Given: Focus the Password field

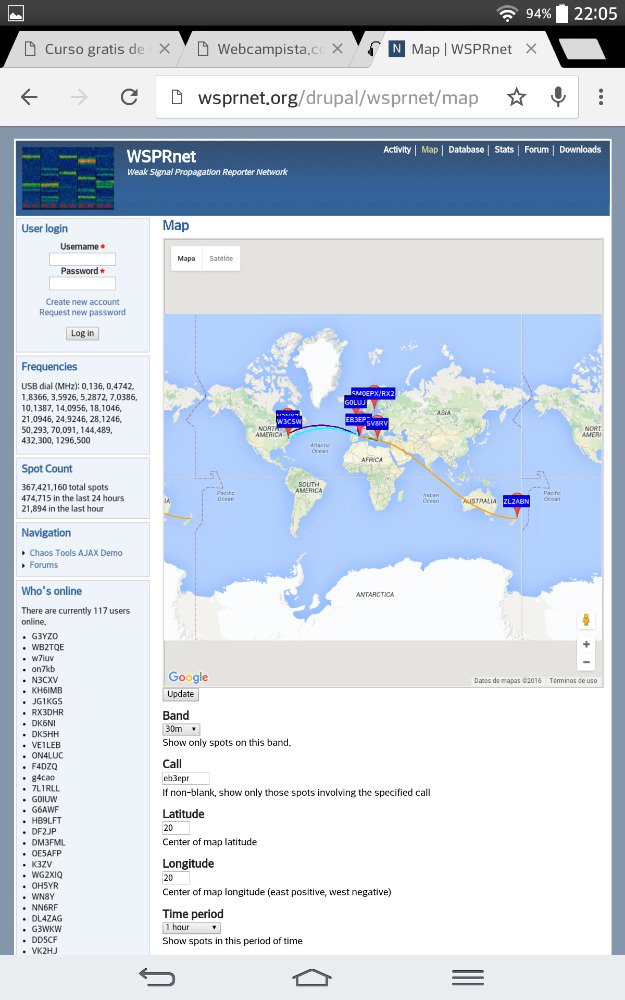Looking at the screenshot, I should [x=82, y=283].
